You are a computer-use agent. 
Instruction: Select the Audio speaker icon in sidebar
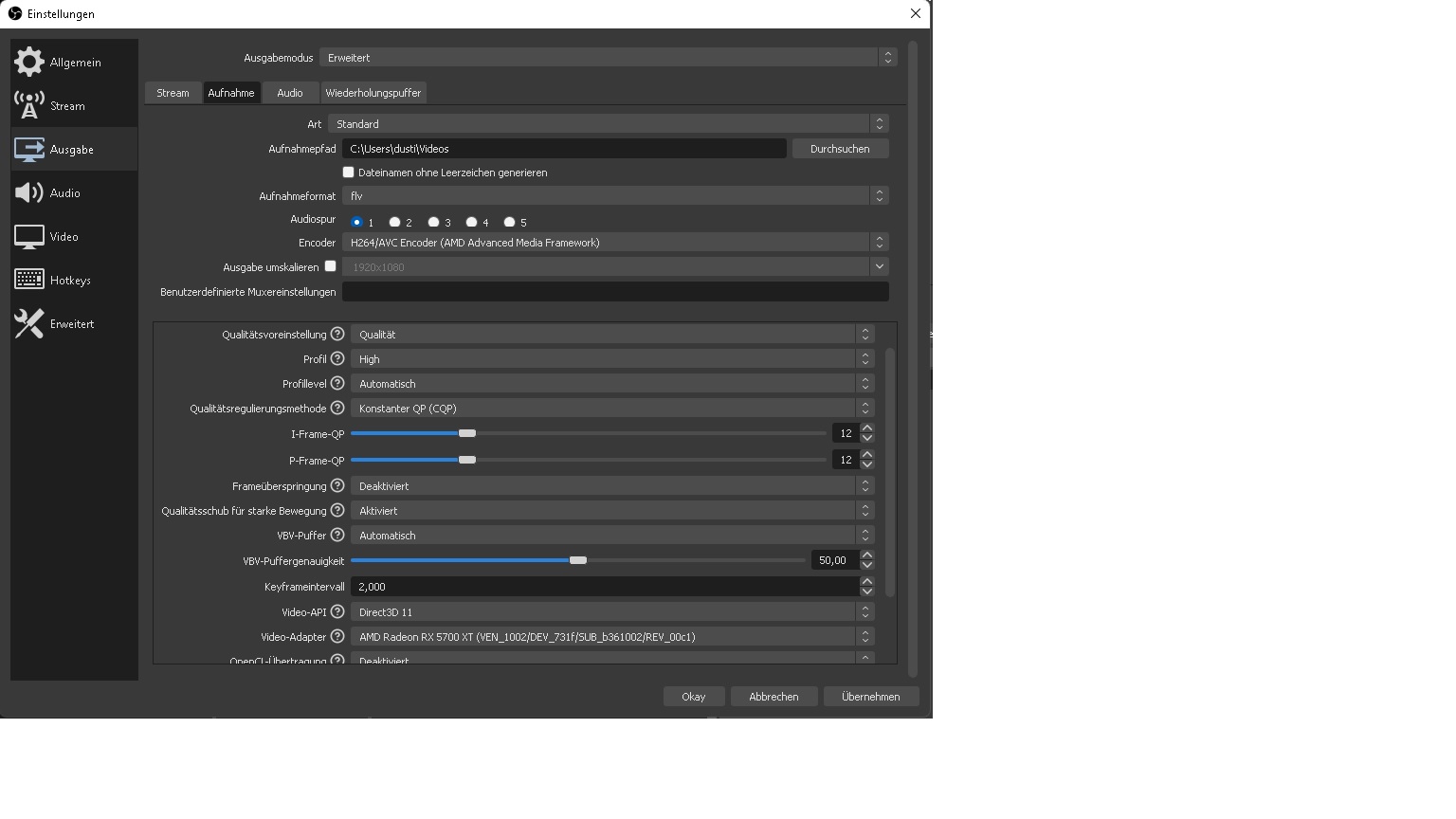click(30, 193)
